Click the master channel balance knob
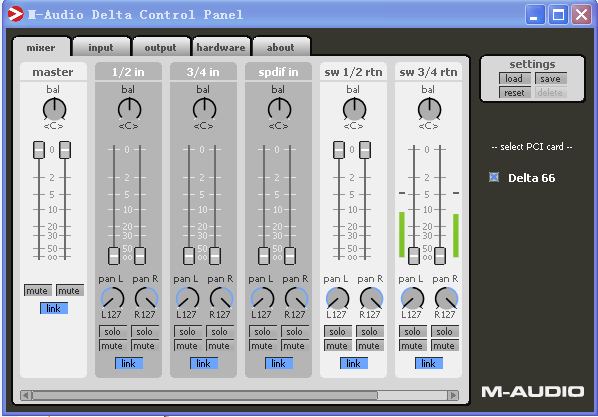 click(x=55, y=109)
